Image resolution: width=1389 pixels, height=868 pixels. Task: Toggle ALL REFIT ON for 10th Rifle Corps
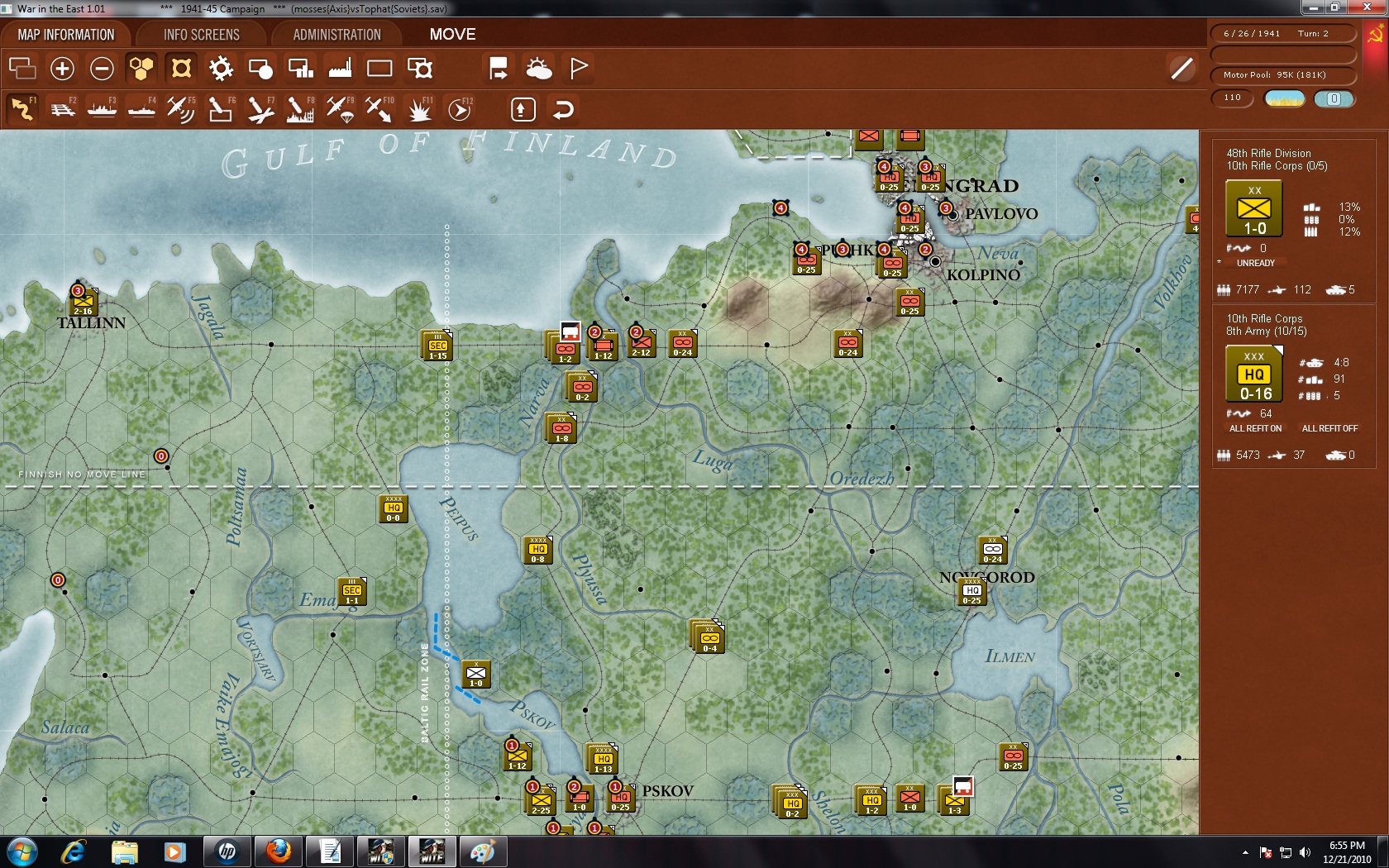coord(1255,428)
